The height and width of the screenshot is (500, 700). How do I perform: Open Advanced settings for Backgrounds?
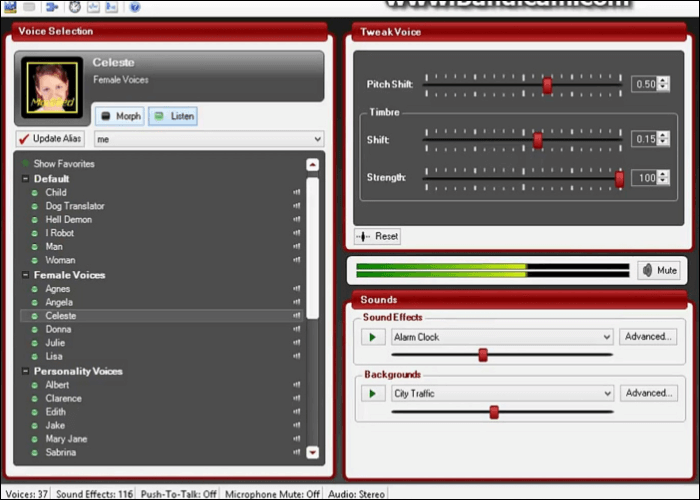tap(649, 393)
